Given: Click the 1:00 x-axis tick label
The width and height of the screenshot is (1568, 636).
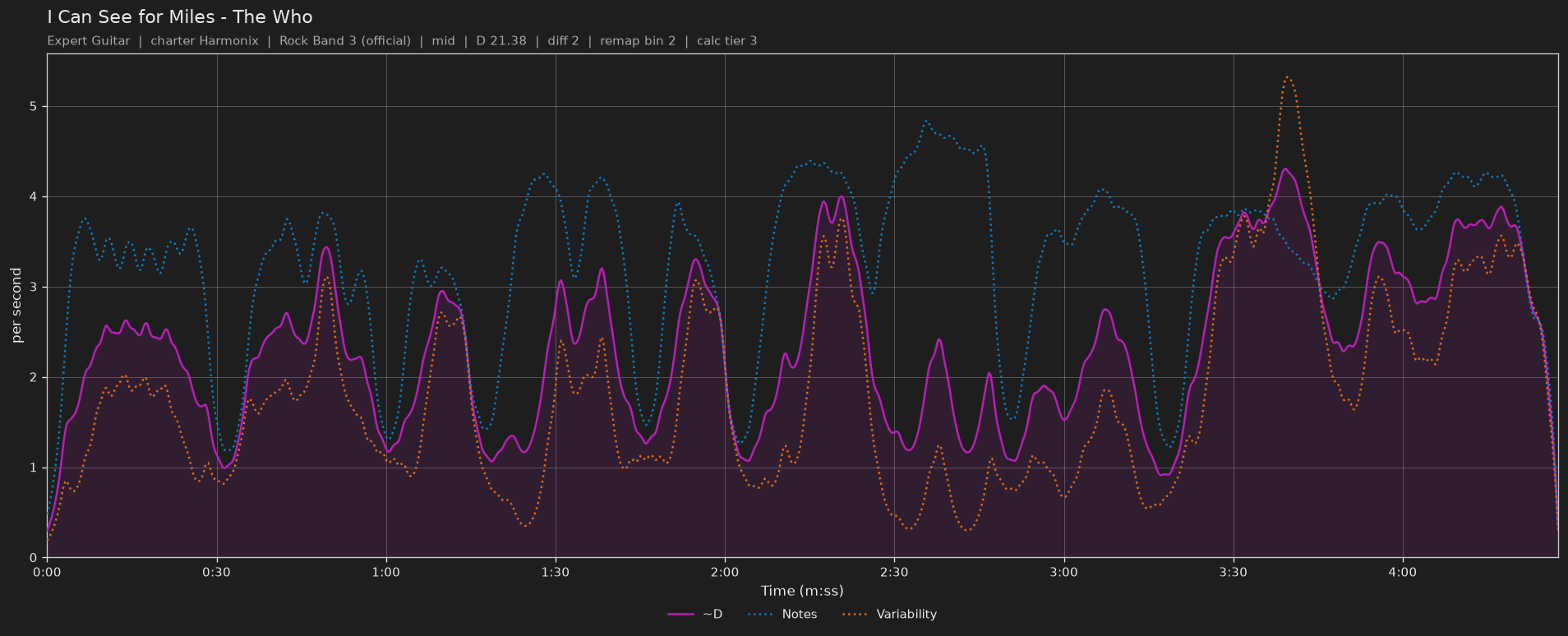Looking at the screenshot, I should click(386, 573).
